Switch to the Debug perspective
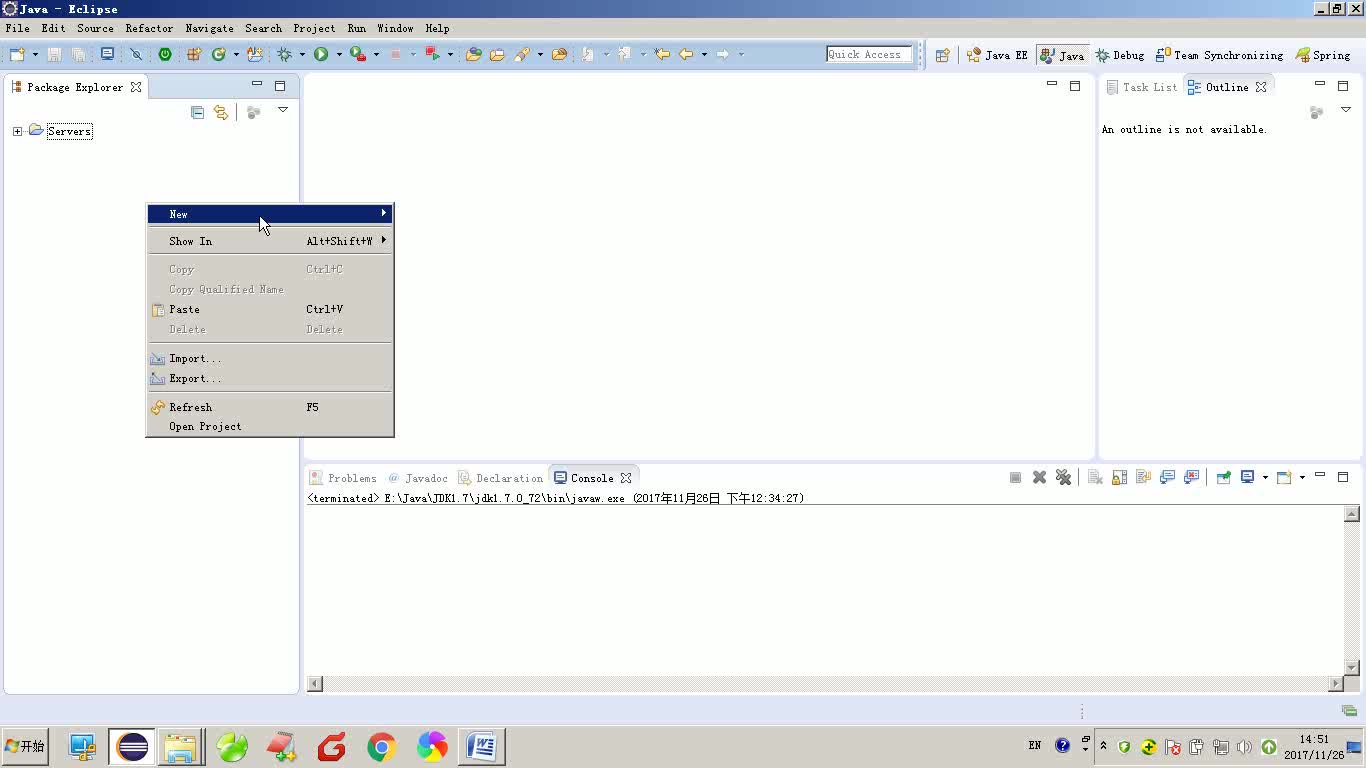Screen dimensions: 1366x768 [1120, 55]
